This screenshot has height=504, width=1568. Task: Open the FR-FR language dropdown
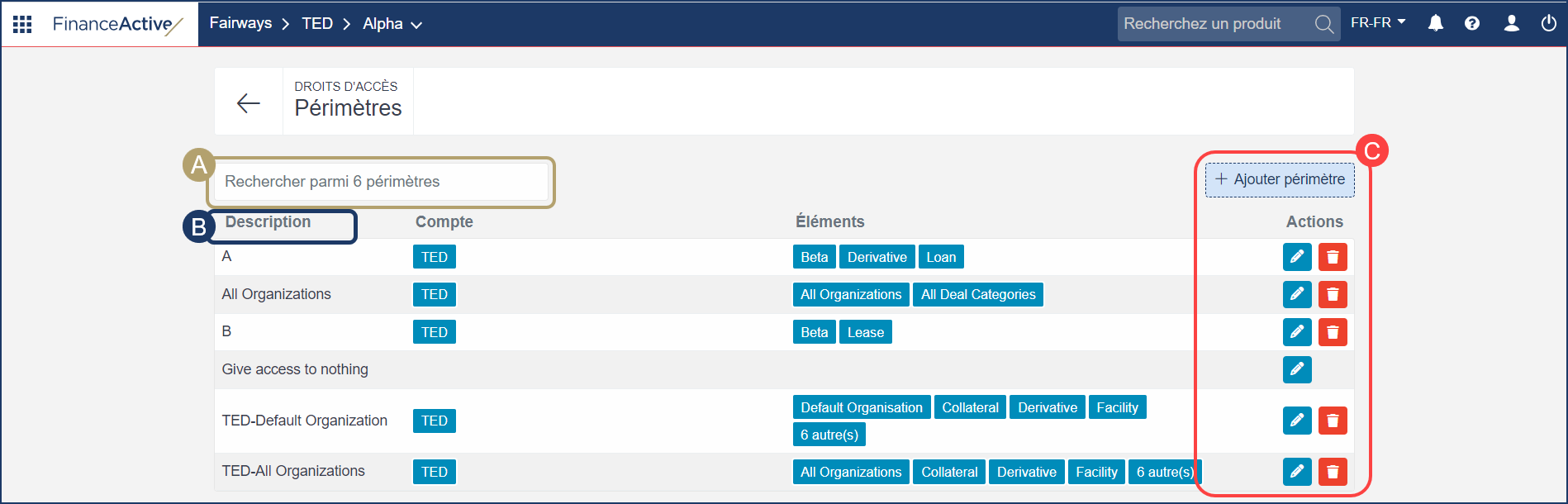[1378, 23]
